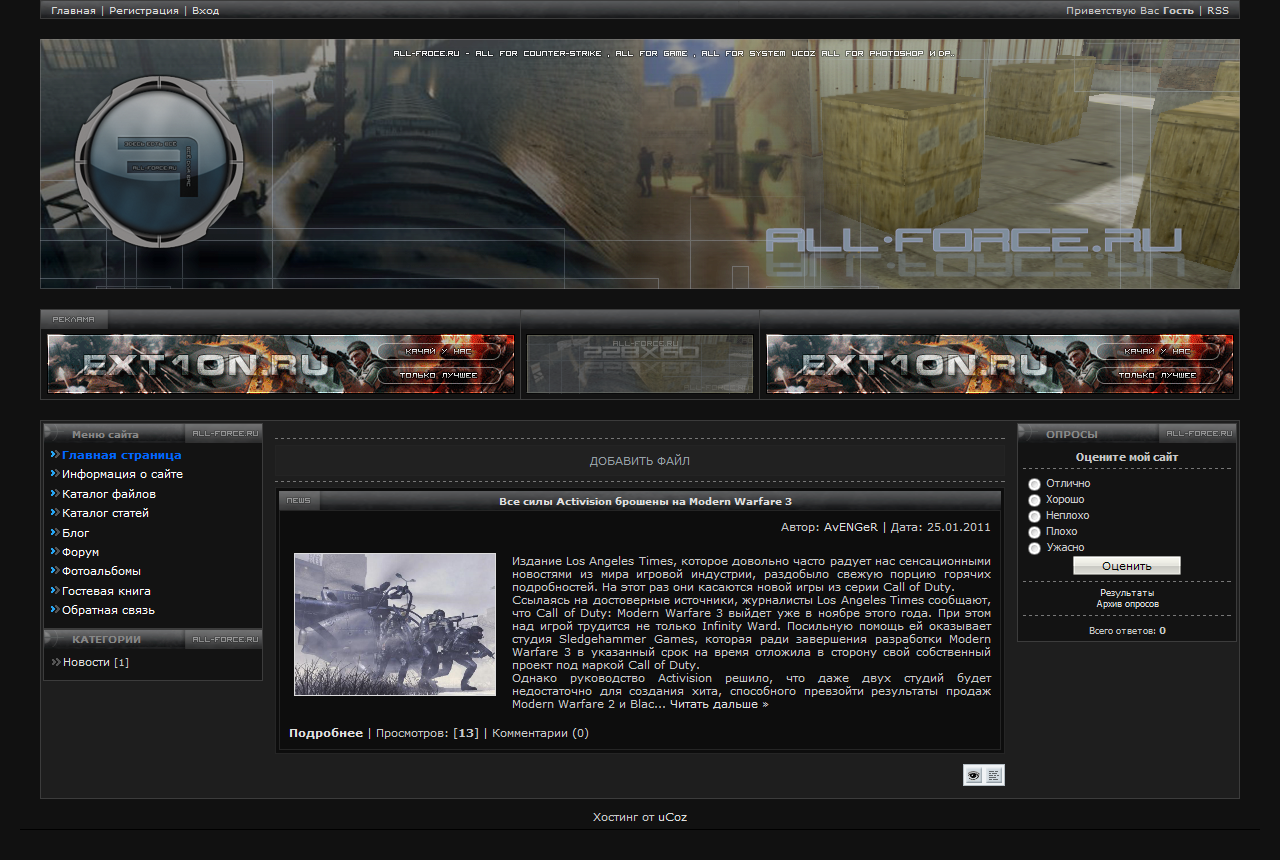Open the Новости category

coord(86,662)
